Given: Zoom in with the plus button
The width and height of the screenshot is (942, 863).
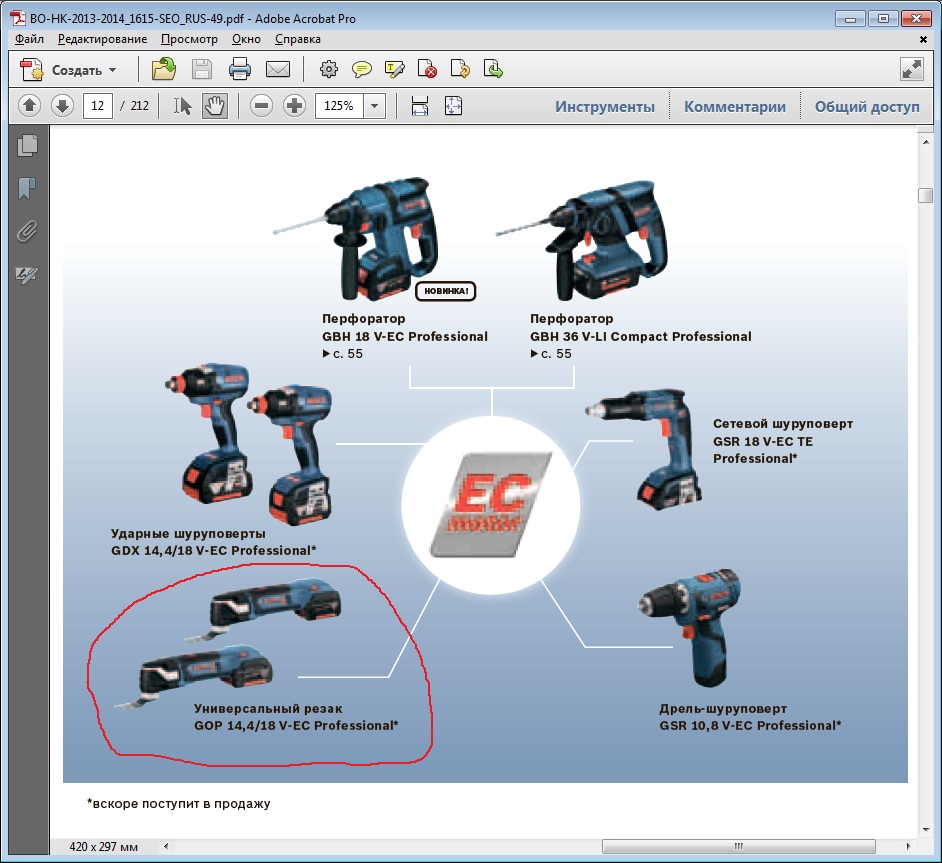Looking at the screenshot, I should click(x=294, y=106).
